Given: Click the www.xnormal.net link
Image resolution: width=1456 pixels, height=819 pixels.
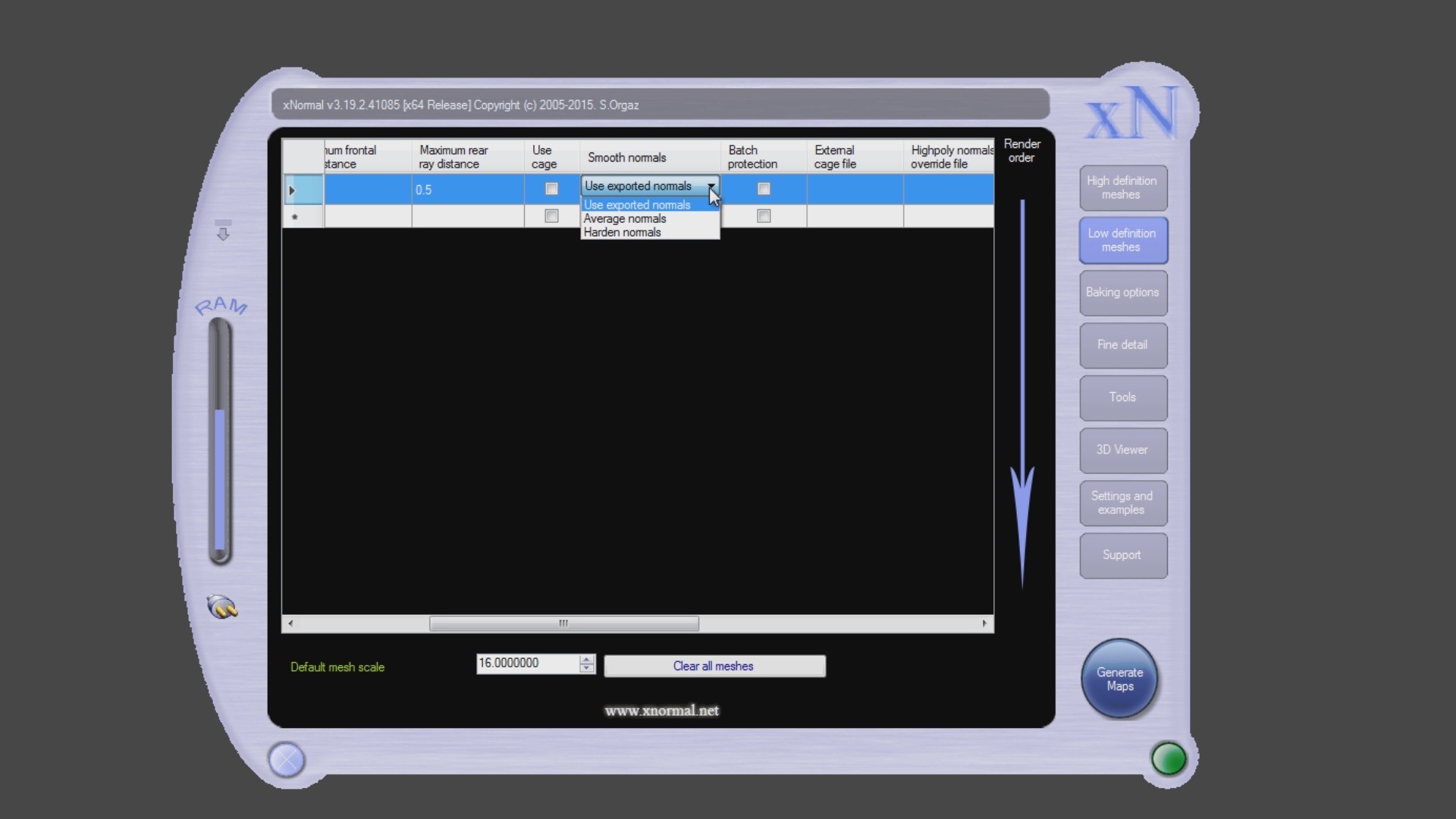Looking at the screenshot, I should click(662, 711).
